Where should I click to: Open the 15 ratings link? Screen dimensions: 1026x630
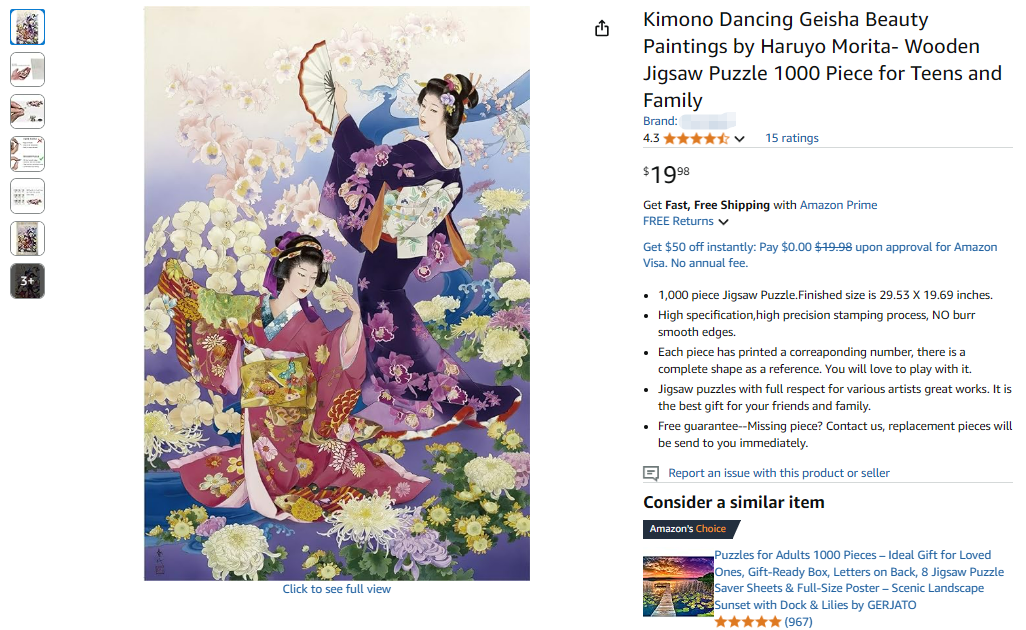[791, 138]
